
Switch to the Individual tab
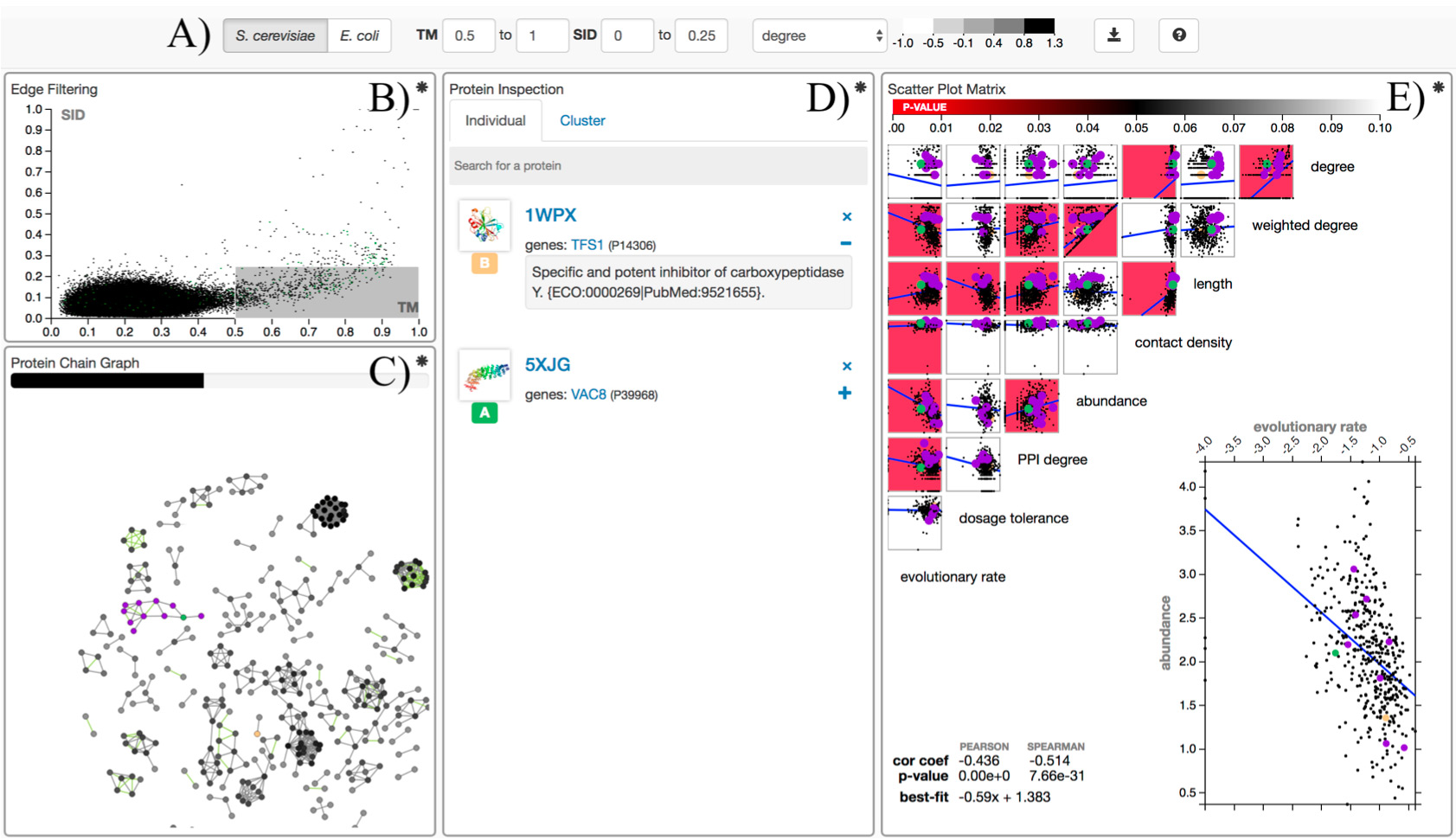(x=496, y=120)
